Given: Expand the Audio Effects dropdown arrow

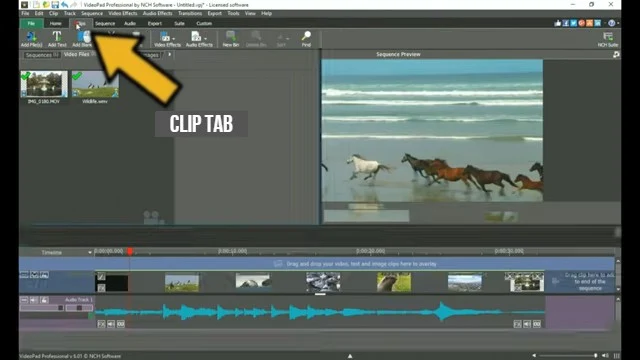Looking at the screenshot, I should (205, 38).
